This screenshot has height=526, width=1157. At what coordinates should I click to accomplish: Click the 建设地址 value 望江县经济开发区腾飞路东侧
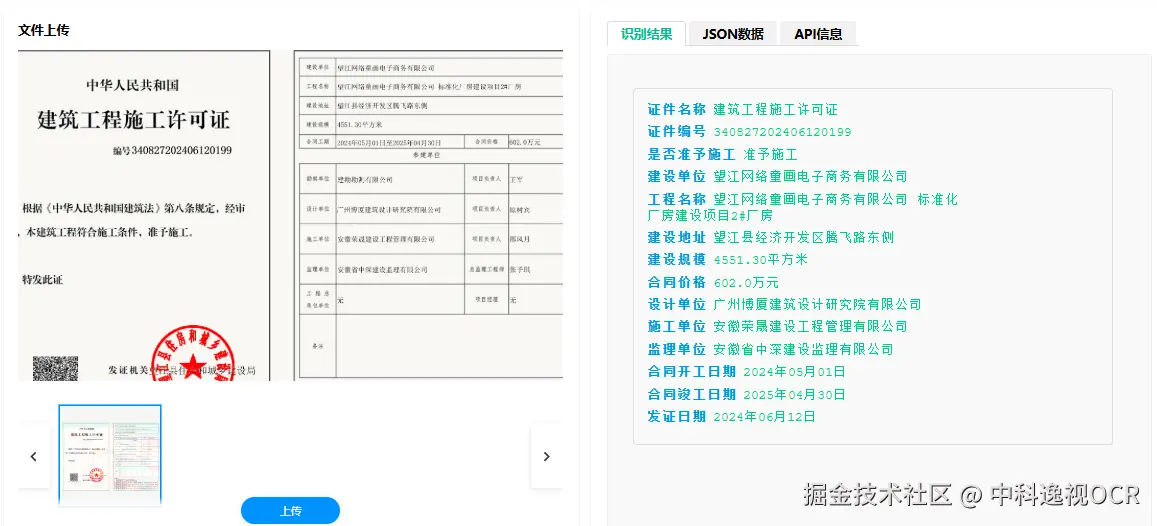tap(804, 238)
